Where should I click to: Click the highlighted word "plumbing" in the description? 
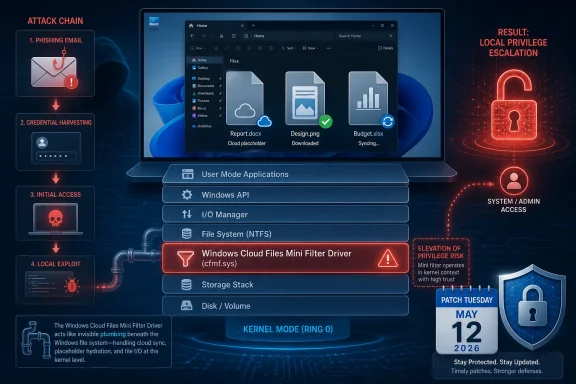point(113,334)
